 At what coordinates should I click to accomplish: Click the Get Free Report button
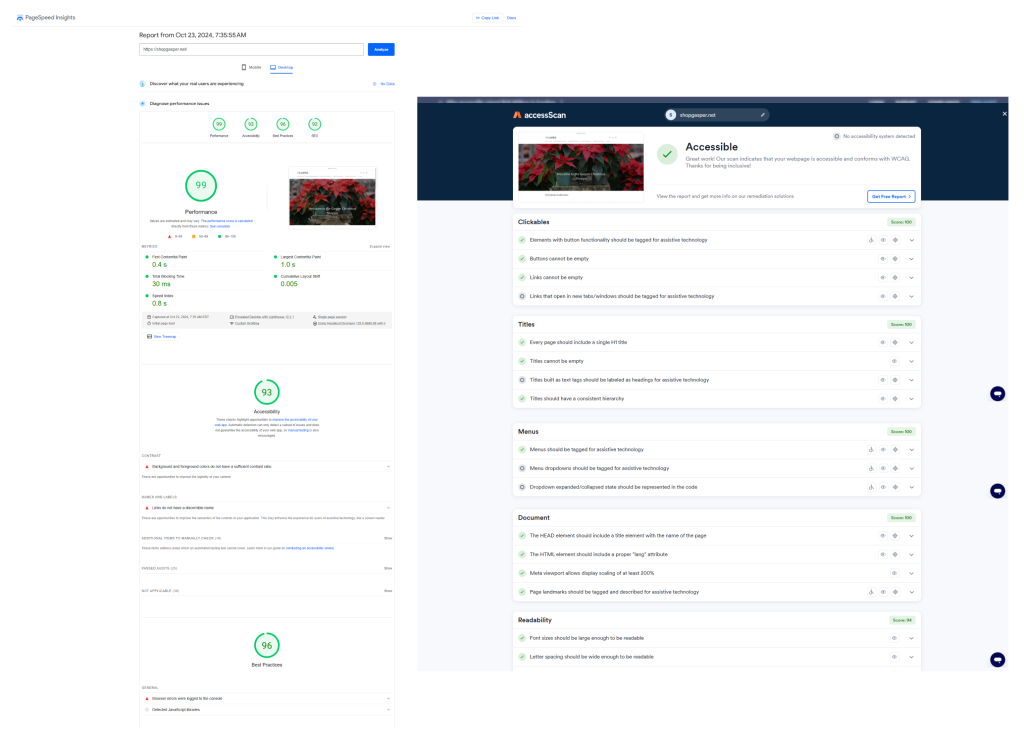890,196
